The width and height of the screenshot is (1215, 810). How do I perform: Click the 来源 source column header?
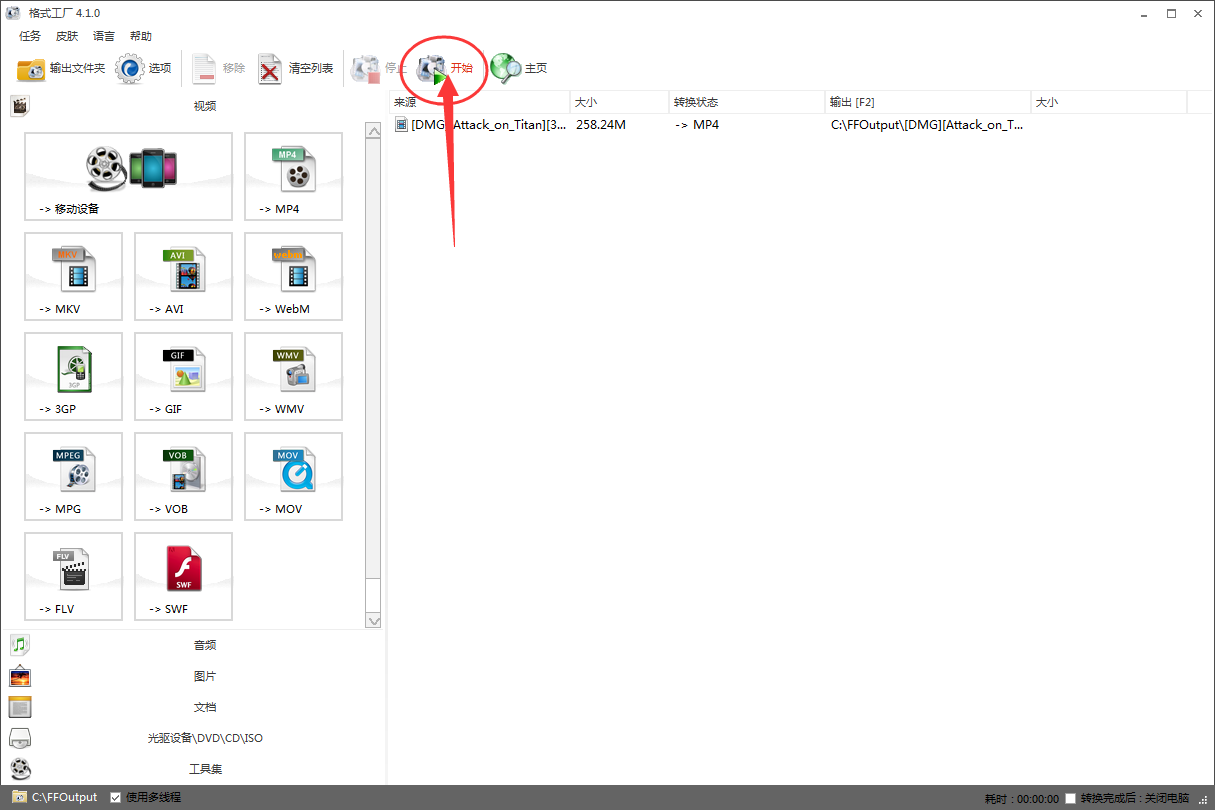[480, 102]
